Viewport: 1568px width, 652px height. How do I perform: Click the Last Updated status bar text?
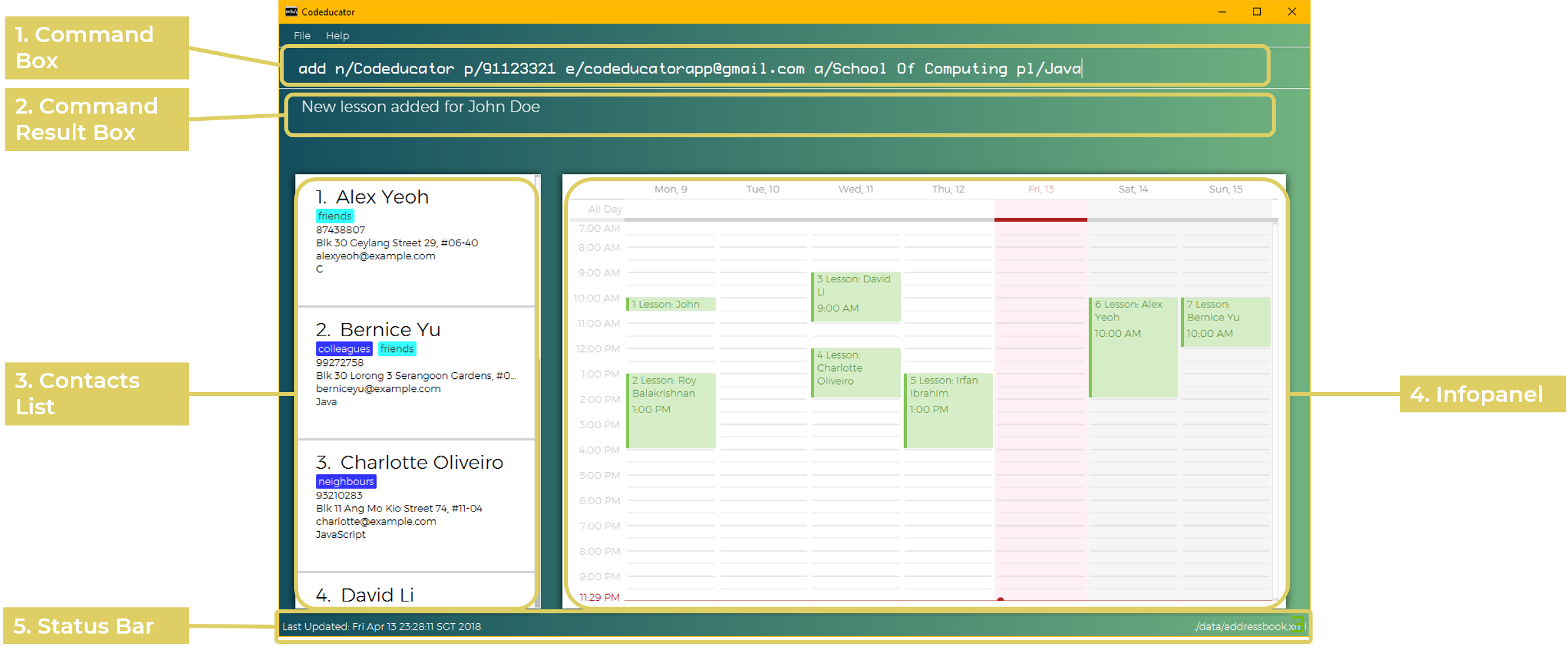(x=381, y=626)
